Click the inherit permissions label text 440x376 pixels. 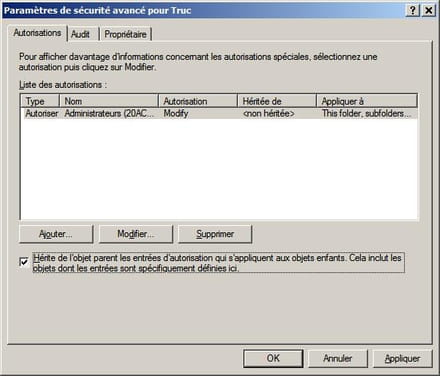point(218,263)
